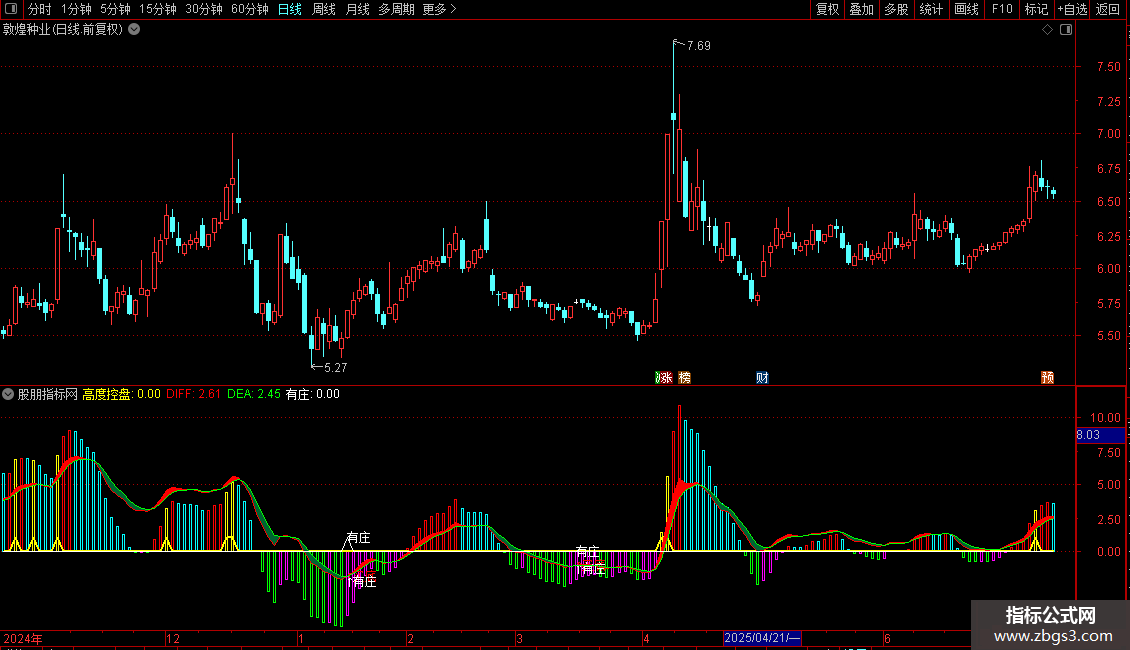
Task: Toggle the right side panel icon
Action: click(x=1066, y=30)
